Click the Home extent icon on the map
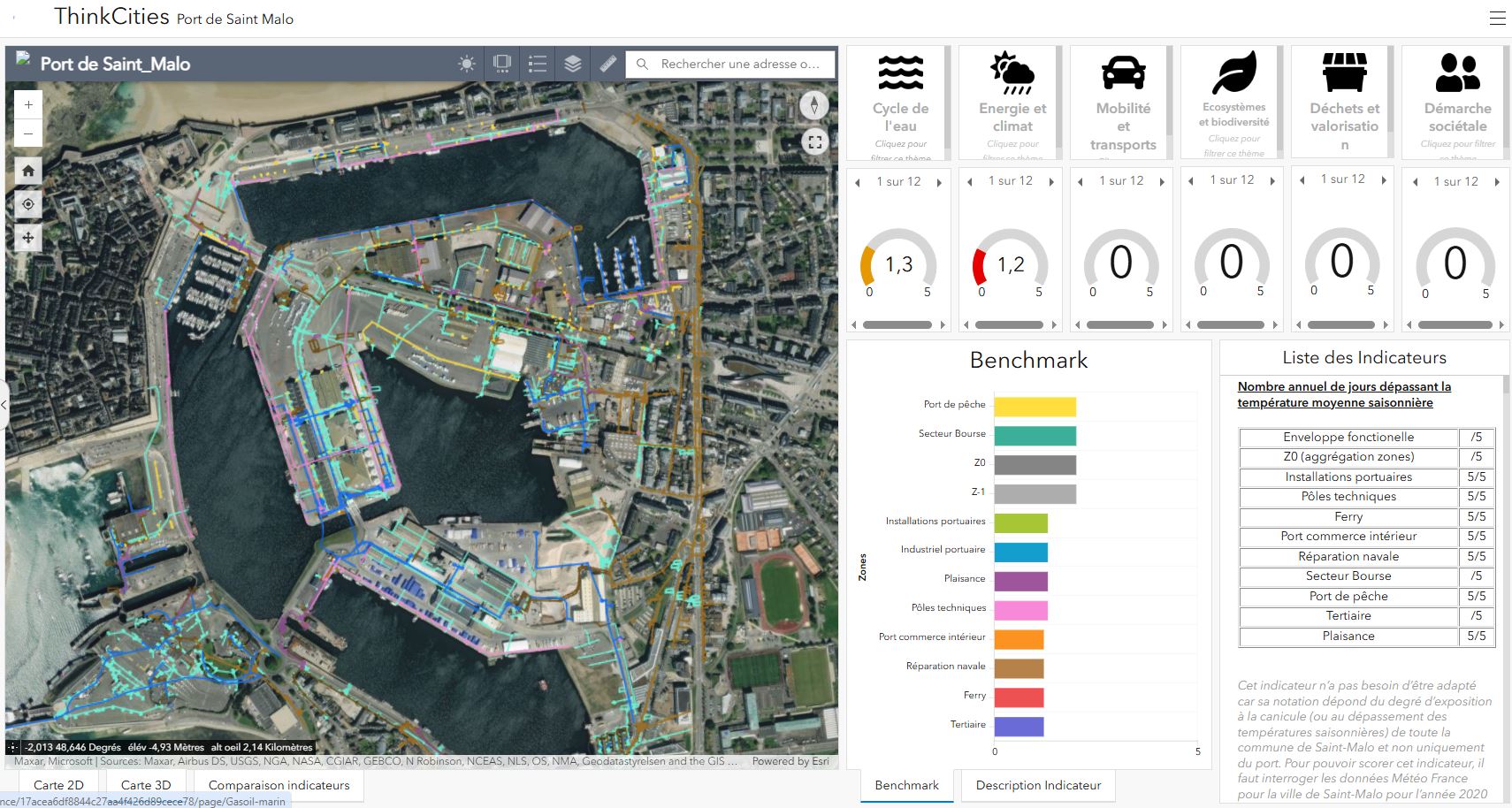This screenshot has height=808, width=1512. [x=27, y=170]
